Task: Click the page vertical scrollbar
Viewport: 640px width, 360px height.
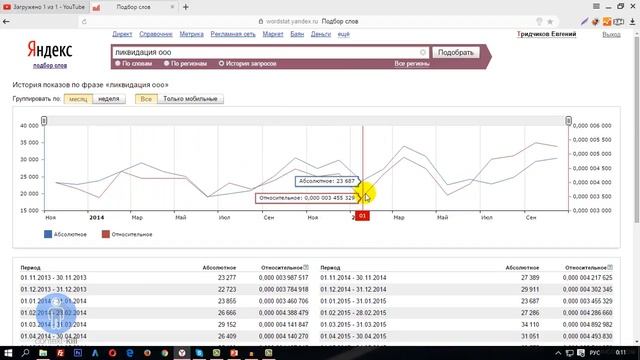Action: (636, 131)
